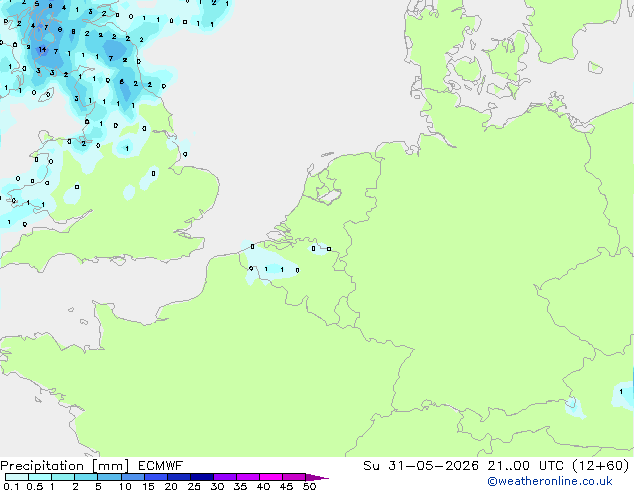Select the 0.1–0.5 mm palest legend swatch
Image resolution: width=634 pixels, height=490 pixels.
point(17,477)
